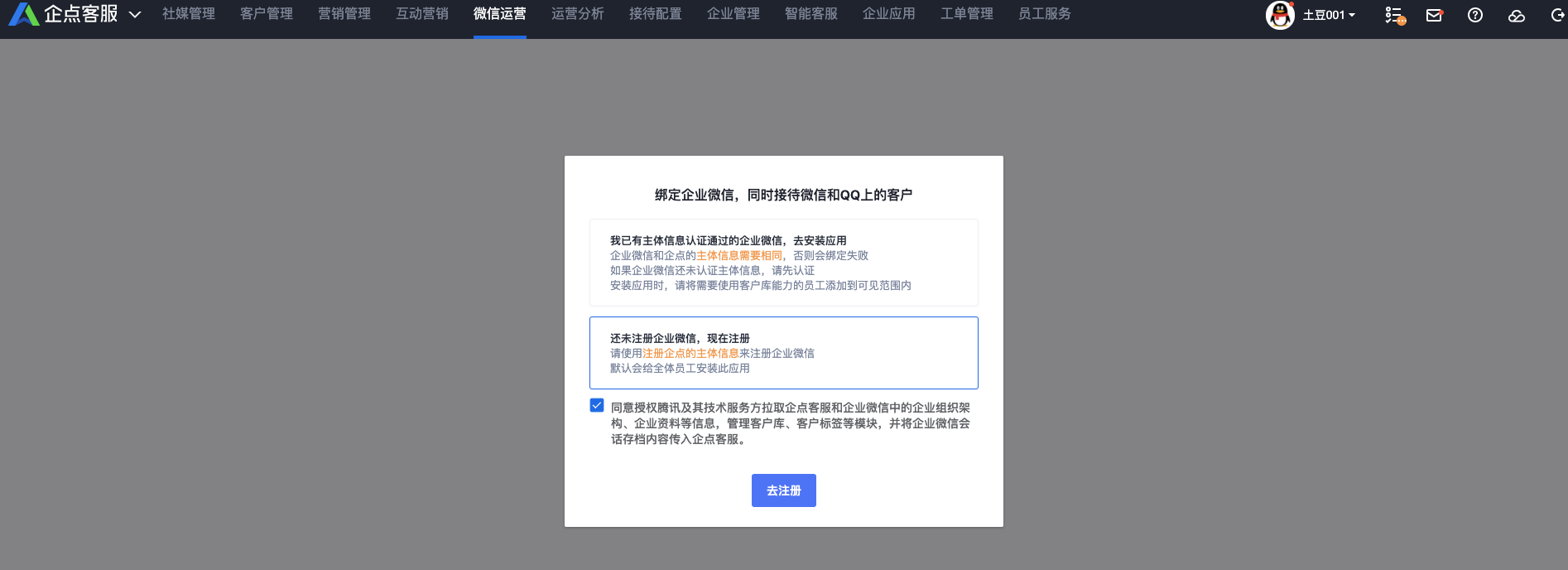Open the 社媒管理 menu
The width and height of the screenshot is (1568, 570).
coord(189,14)
